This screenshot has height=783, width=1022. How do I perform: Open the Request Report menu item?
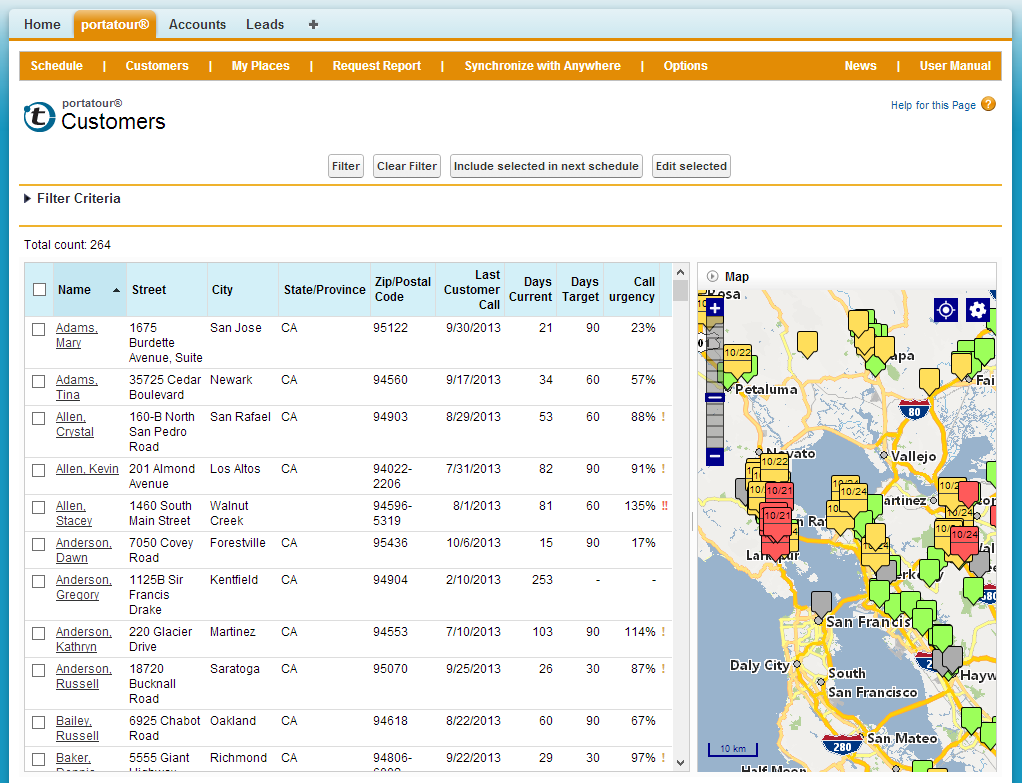pyautogui.click(x=376, y=66)
